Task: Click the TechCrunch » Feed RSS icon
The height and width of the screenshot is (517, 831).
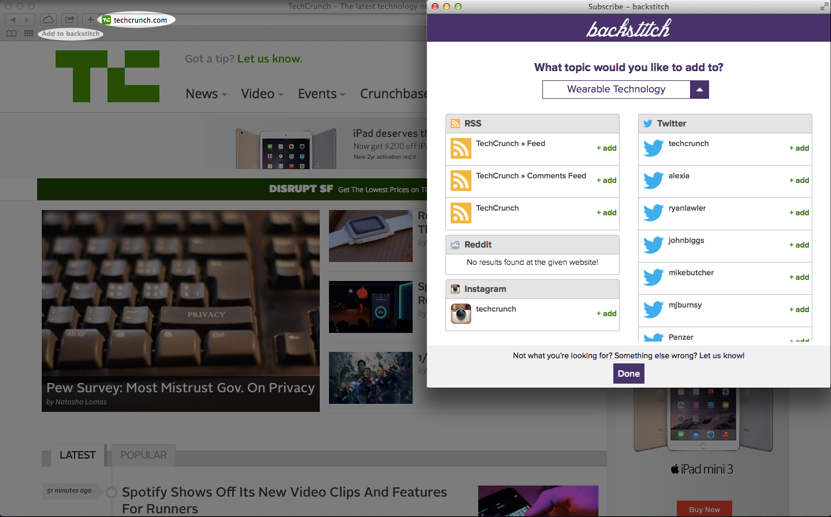Action: tap(461, 148)
